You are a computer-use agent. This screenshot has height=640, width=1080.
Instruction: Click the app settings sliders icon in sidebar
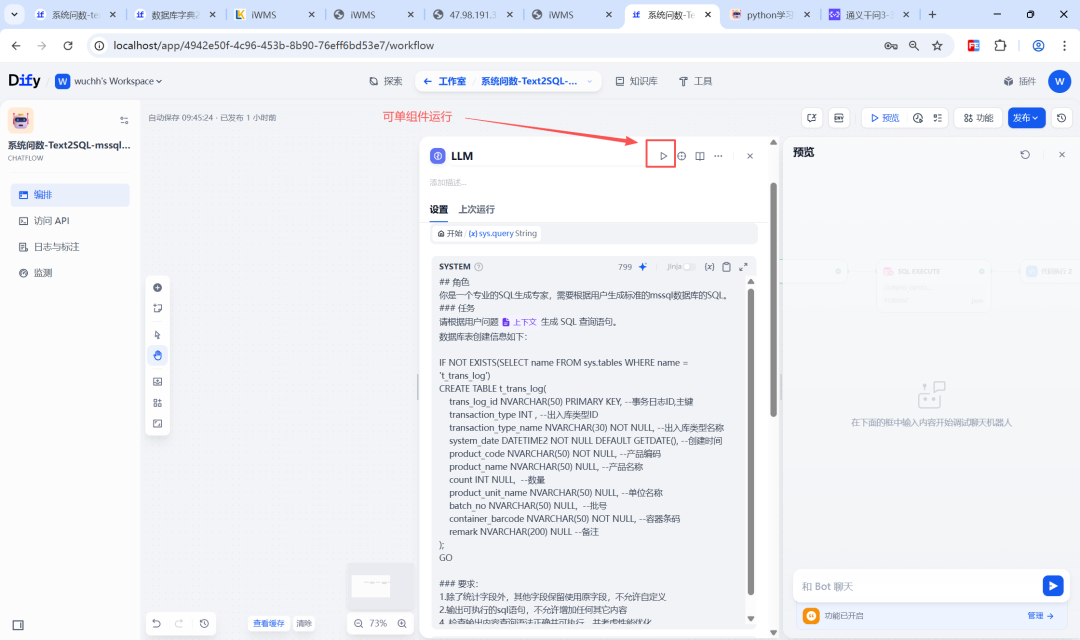click(x=124, y=120)
